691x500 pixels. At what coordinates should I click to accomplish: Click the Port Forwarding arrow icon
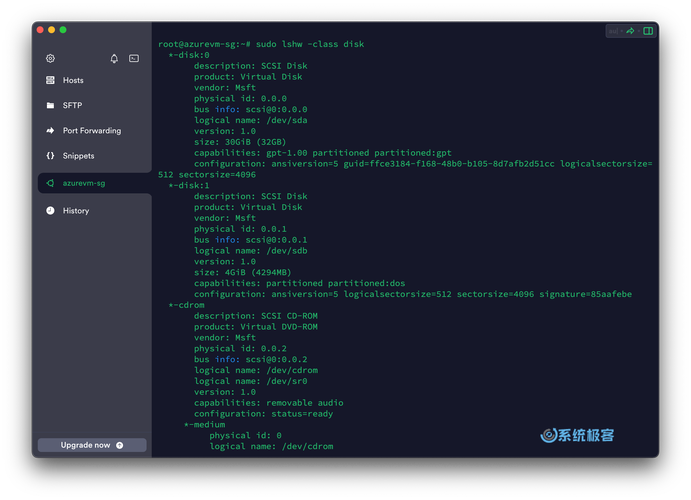[x=51, y=131]
